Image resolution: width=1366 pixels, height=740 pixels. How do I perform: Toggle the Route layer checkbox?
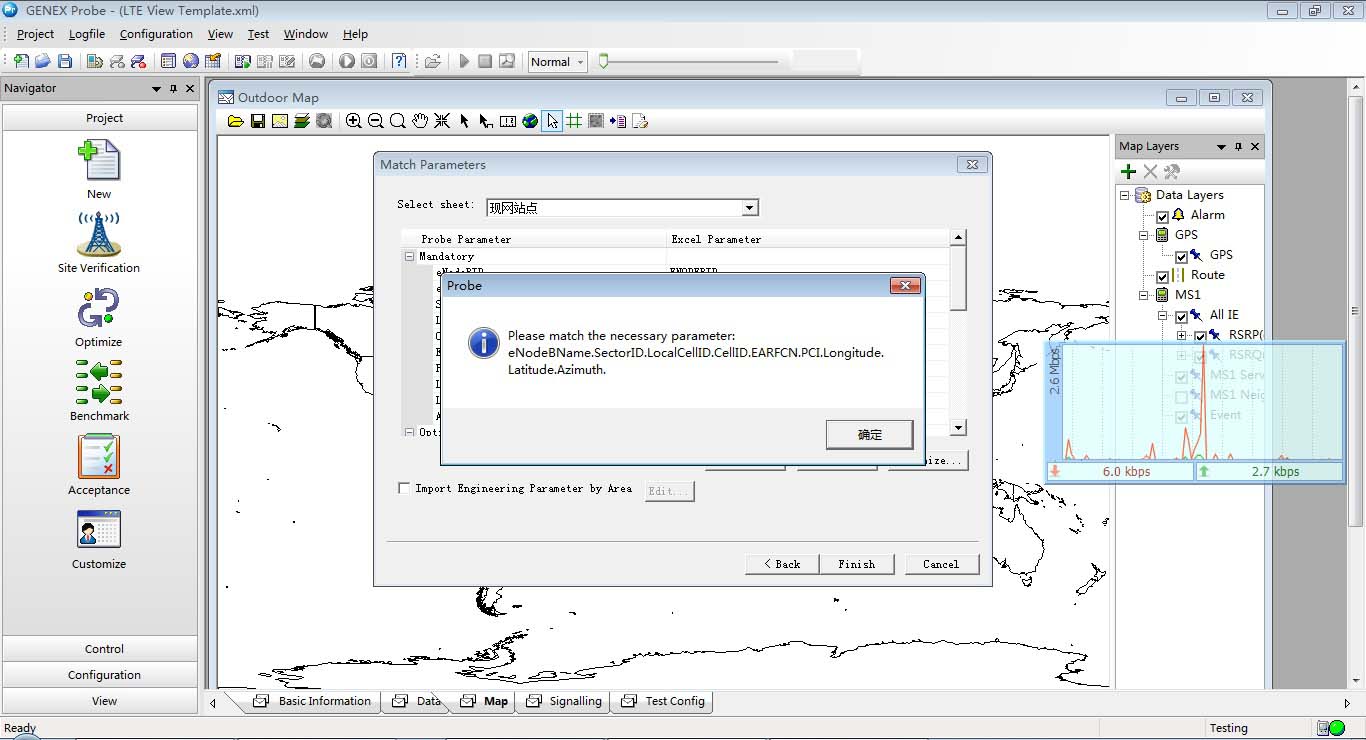point(1162,276)
